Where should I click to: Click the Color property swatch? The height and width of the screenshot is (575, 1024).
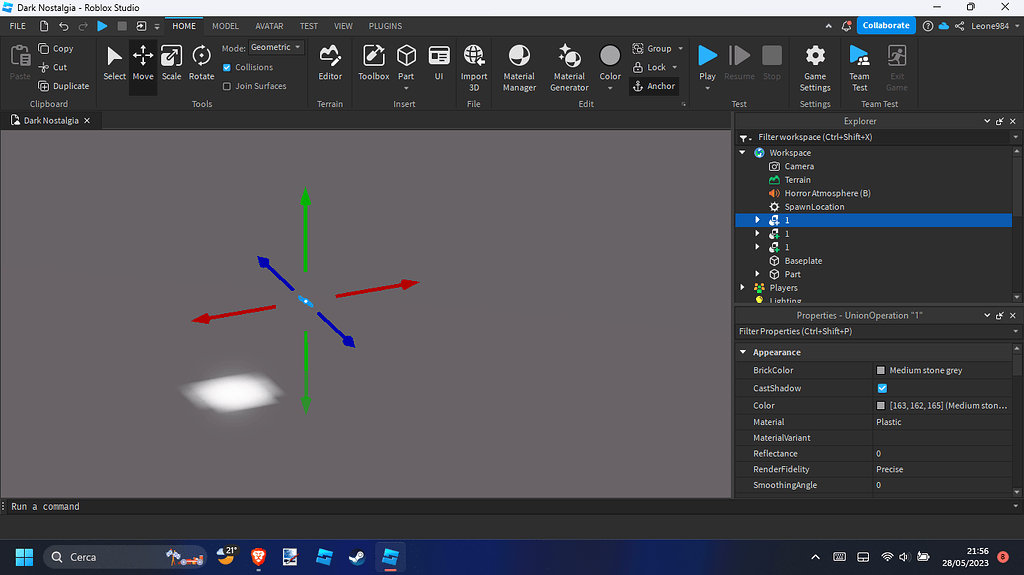point(880,406)
